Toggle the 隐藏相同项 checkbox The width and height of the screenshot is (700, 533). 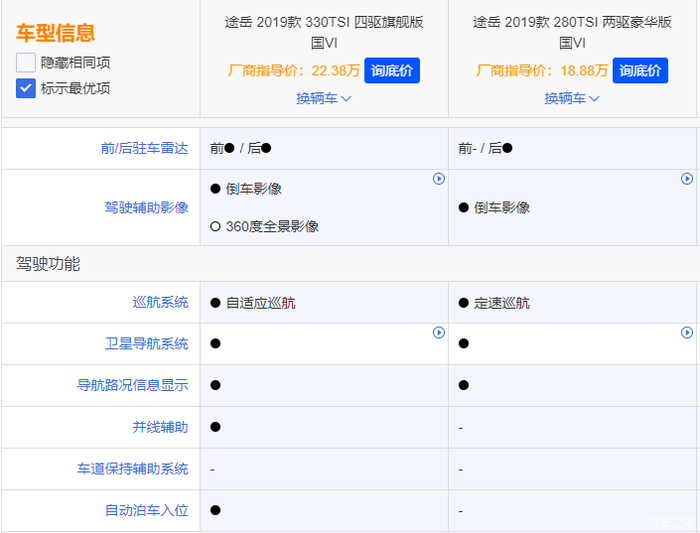(x=26, y=62)
